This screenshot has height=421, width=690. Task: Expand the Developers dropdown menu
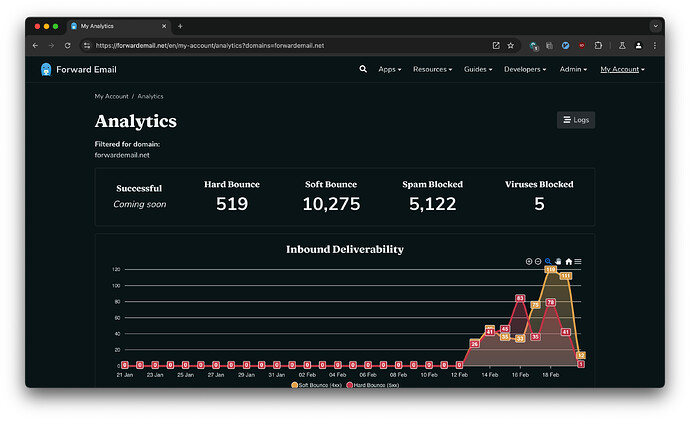pyautogui.click(x=525, y=70)
